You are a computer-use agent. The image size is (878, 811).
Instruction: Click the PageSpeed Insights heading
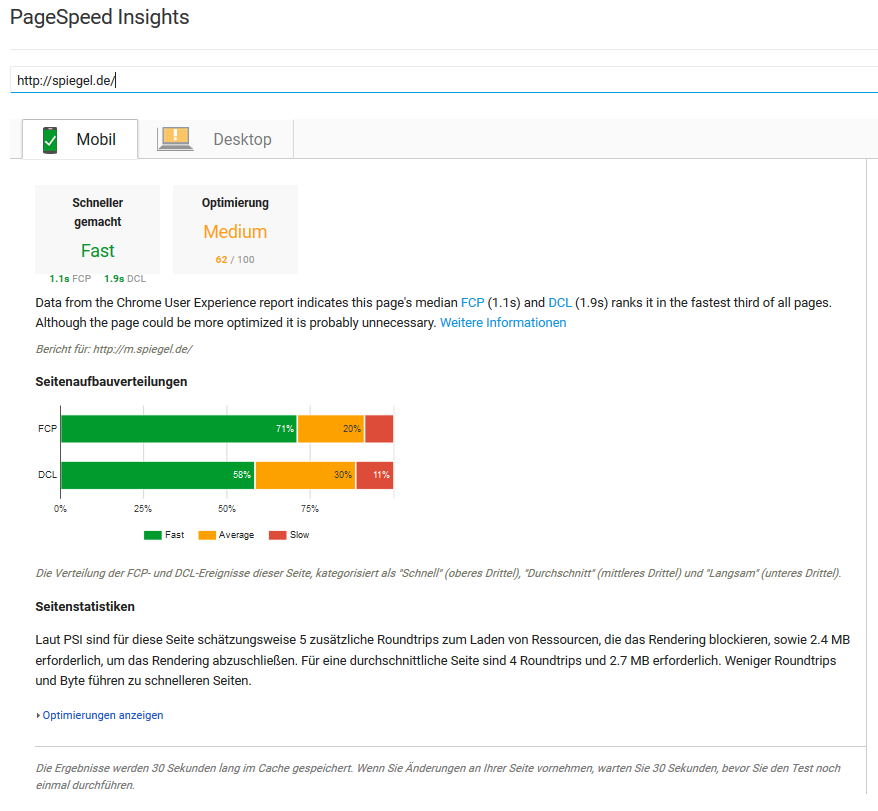[99, 17]
